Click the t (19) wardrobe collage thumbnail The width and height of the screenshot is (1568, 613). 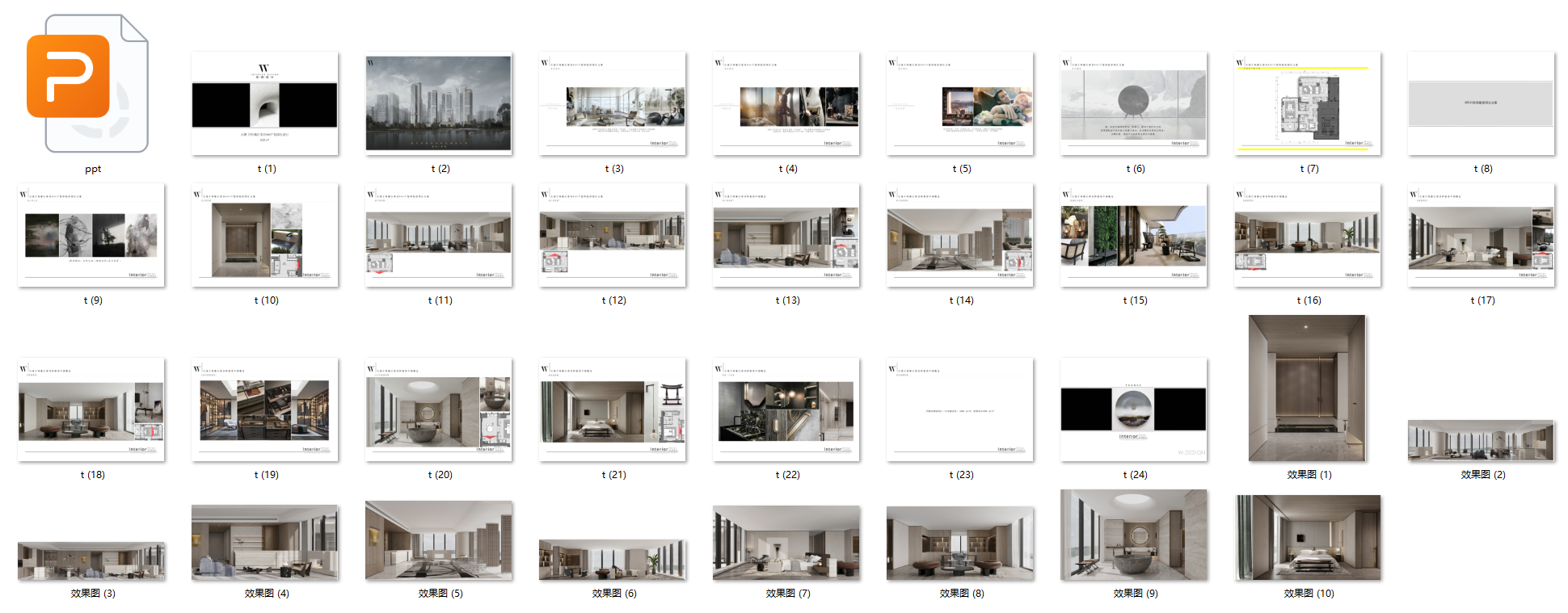(265, 409)
